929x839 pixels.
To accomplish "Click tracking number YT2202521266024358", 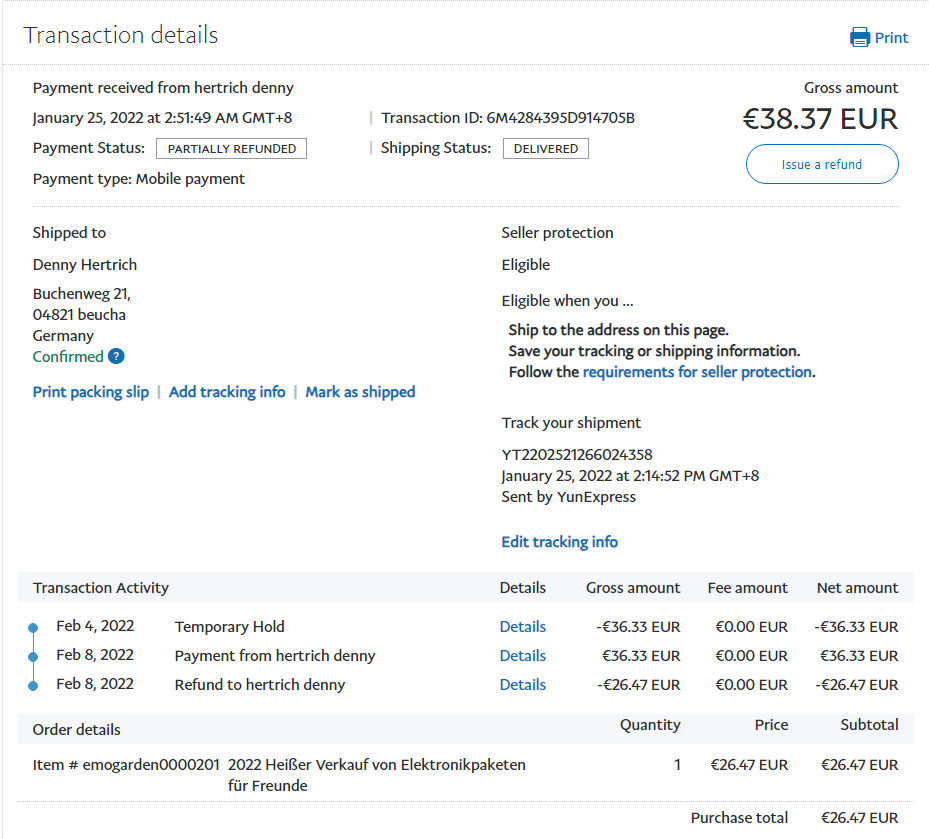I will click(576, 455).
